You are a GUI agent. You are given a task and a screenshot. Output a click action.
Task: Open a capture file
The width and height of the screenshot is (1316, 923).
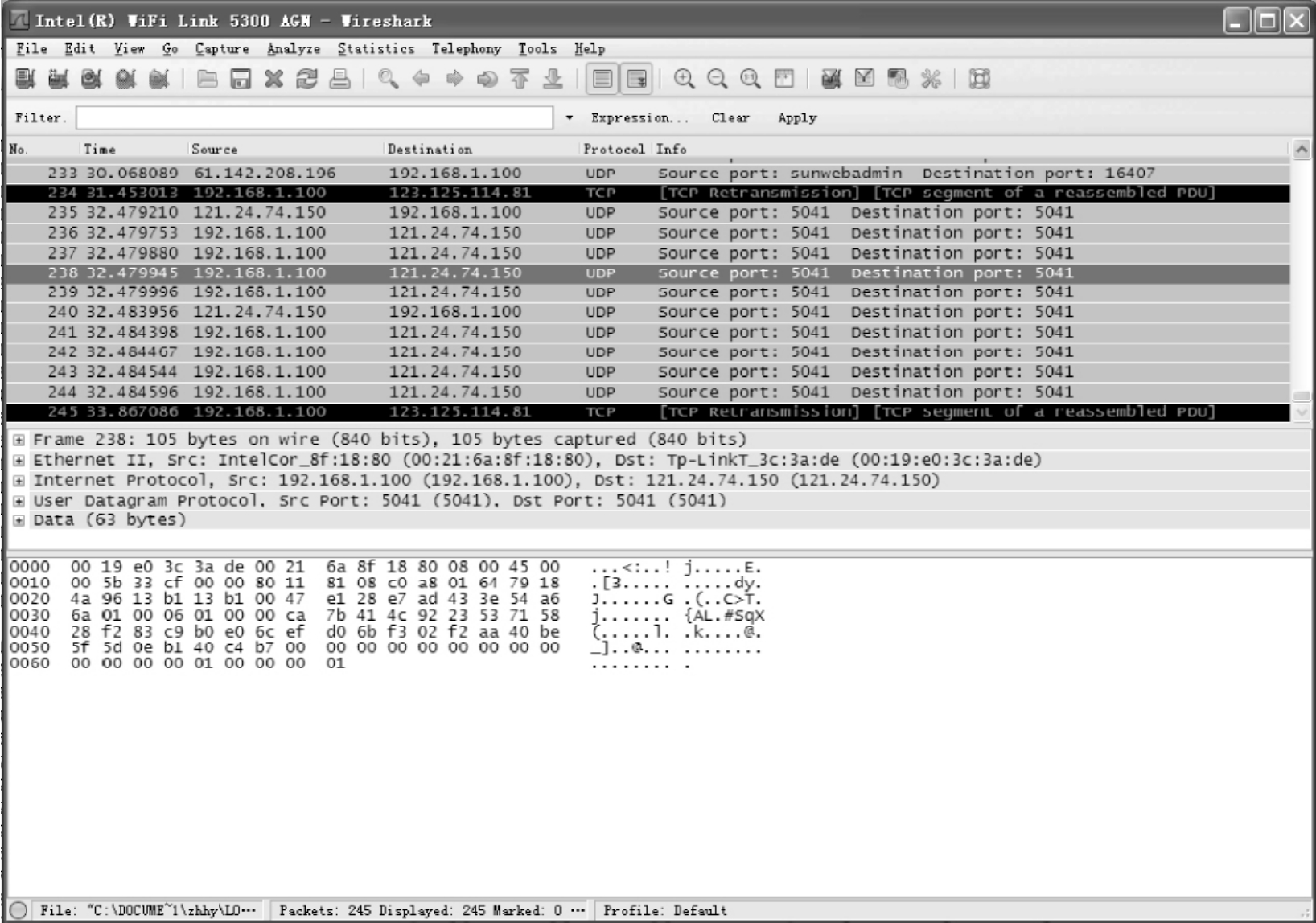click(207, 79)
